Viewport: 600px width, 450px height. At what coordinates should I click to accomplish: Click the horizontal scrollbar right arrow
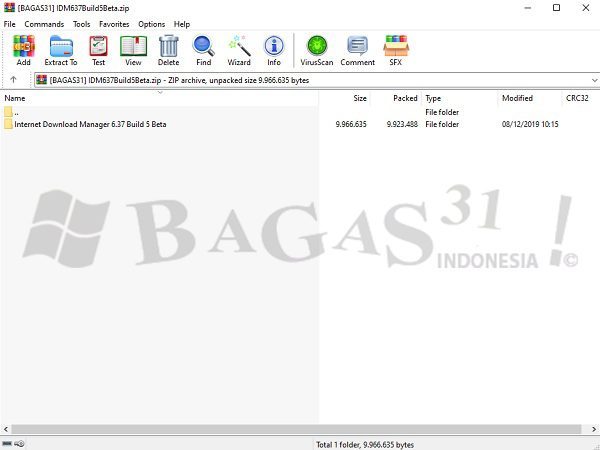594,429
